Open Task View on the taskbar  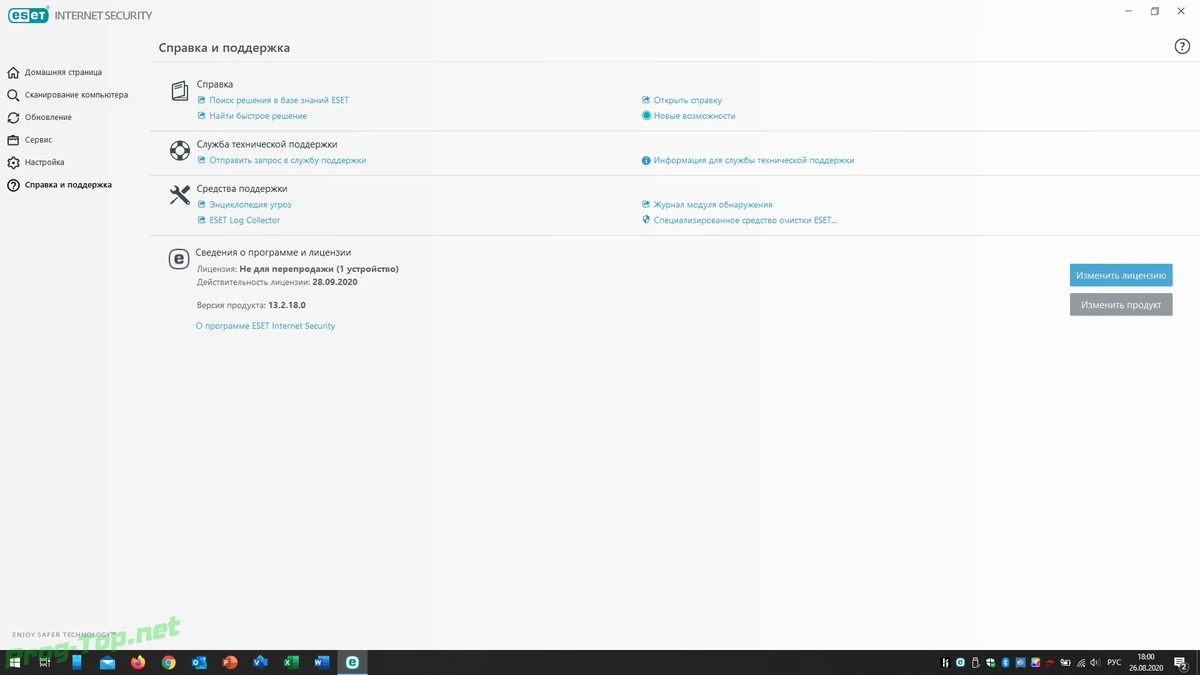pyautogui.click(x=44, y=663)
